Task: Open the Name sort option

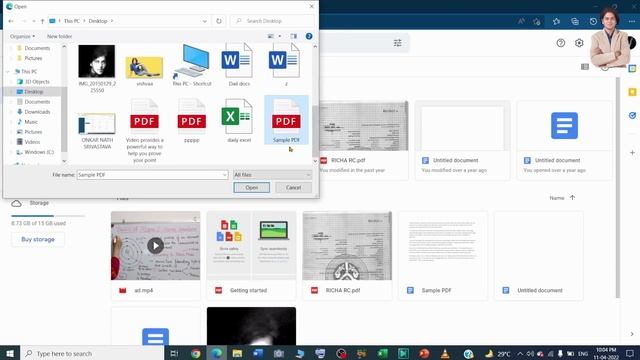Action: coord(556,198)
